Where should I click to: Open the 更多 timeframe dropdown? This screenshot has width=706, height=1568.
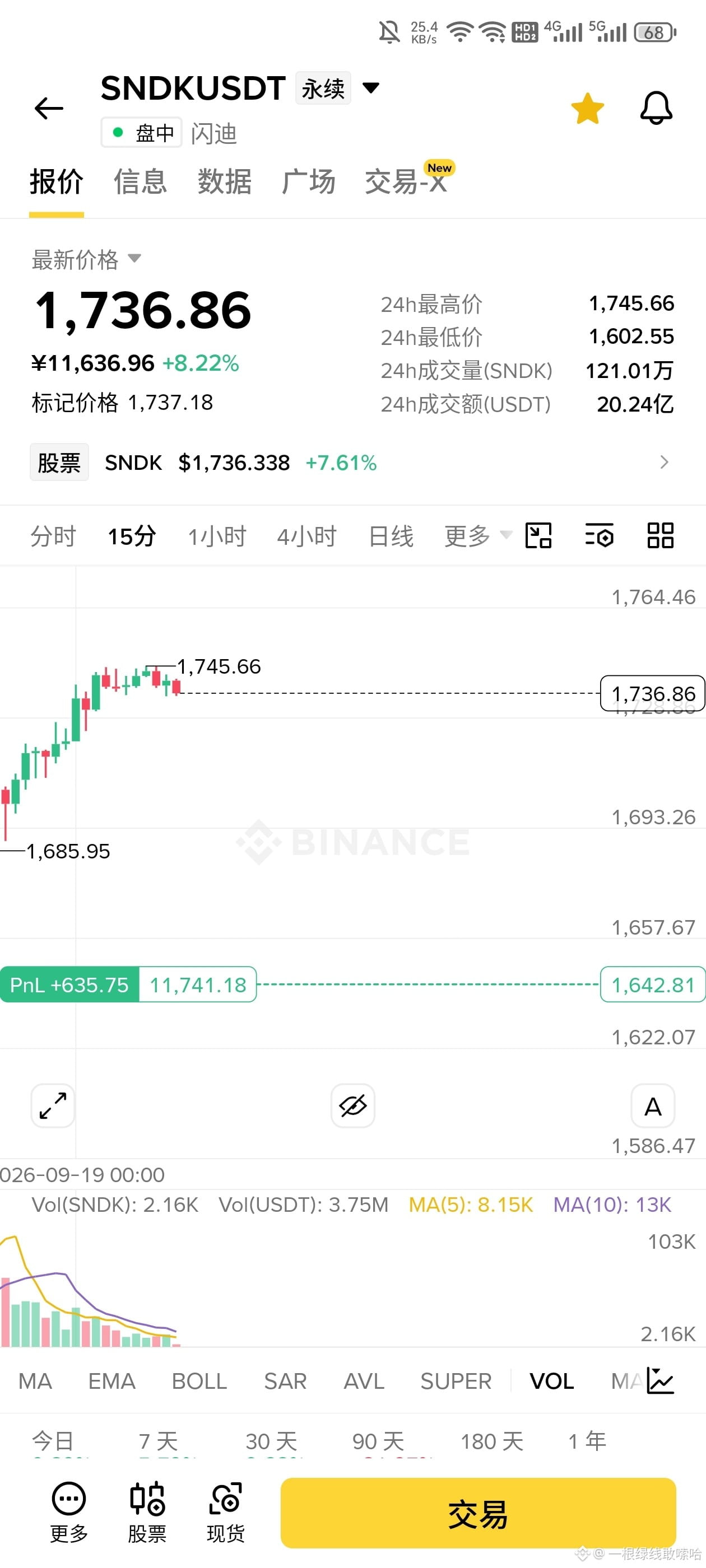[x=477, y=536]
